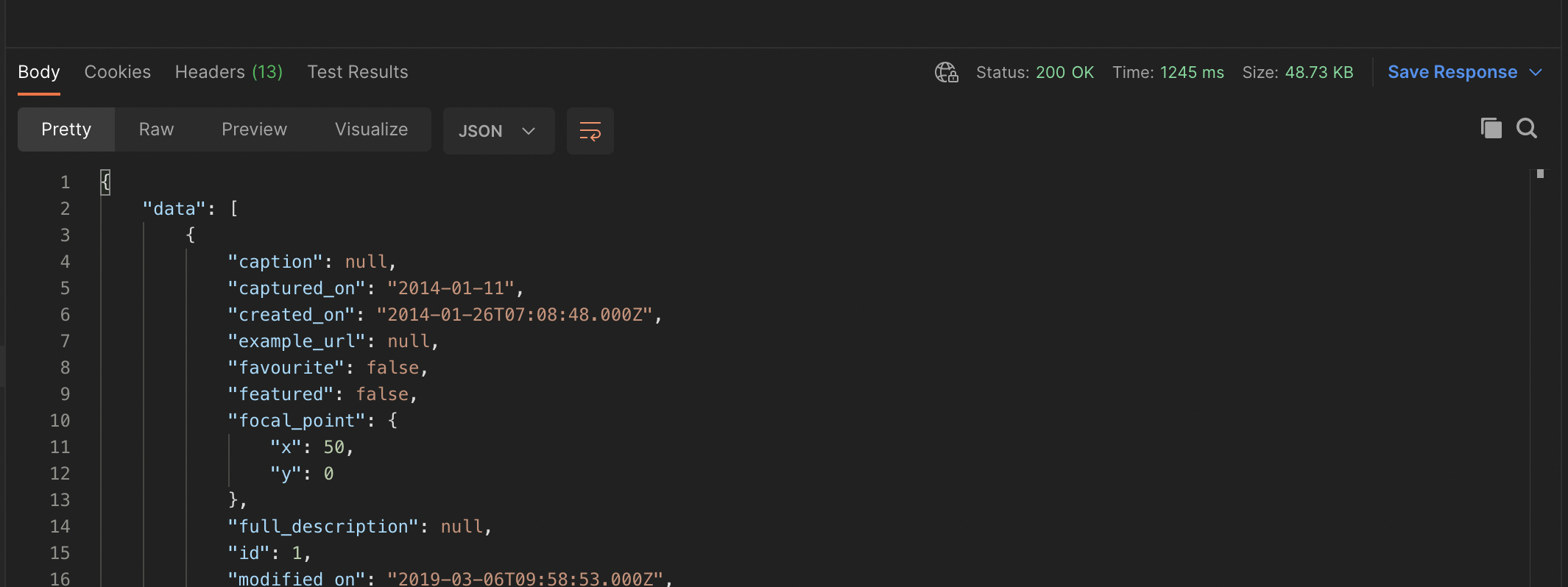Click the "featured" key text
Screen dimensions: 1568x587
pyautogui.click(x=280, y=394)
